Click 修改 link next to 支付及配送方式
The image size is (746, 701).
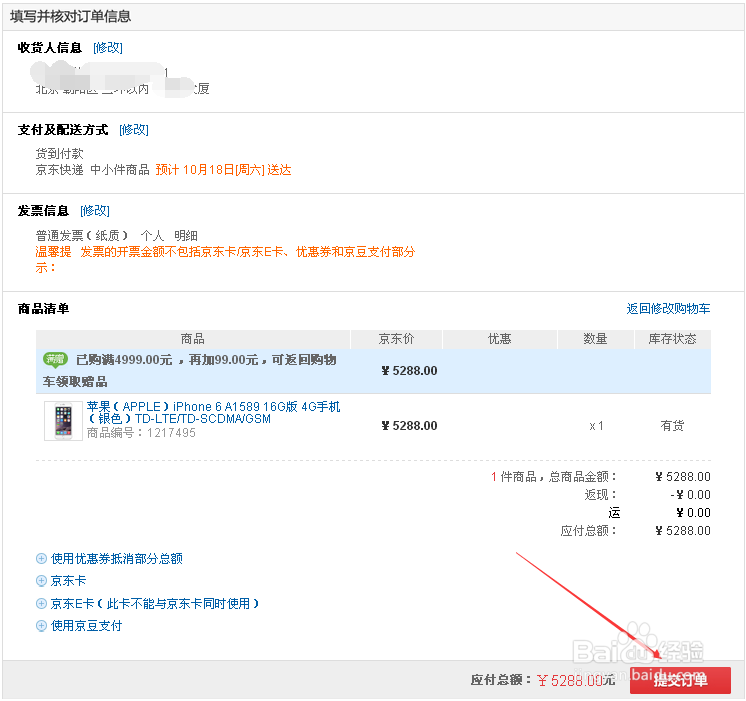pyautogui.click(x=134, y=129)
